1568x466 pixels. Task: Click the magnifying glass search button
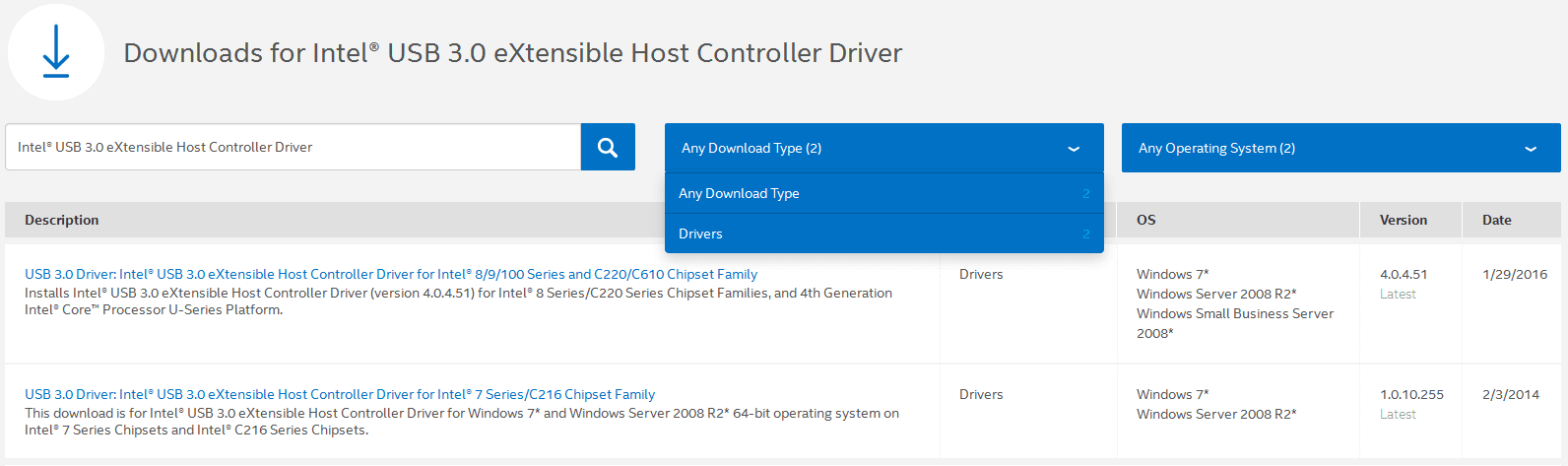608,147
